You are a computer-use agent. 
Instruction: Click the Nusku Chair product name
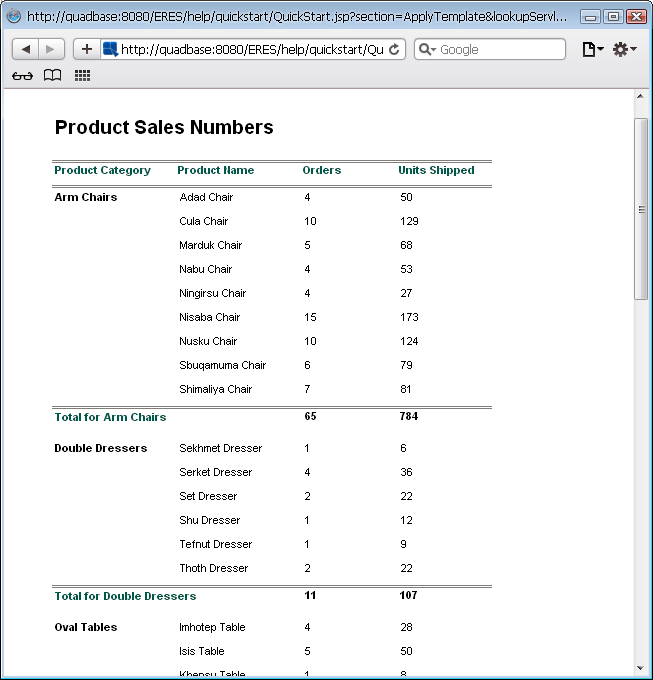pyautogui.click(x=208, y=341)
